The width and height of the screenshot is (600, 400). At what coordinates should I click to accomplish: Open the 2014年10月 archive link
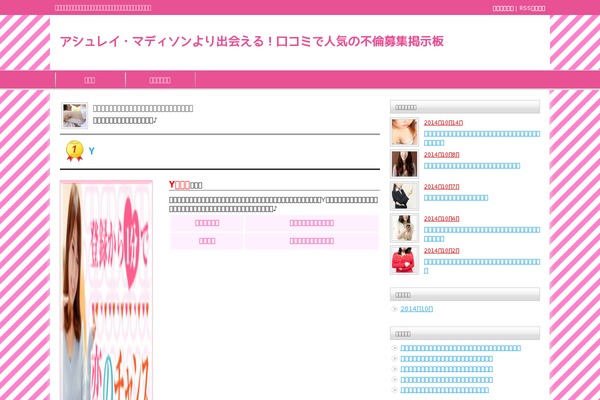tap(416, 309)
